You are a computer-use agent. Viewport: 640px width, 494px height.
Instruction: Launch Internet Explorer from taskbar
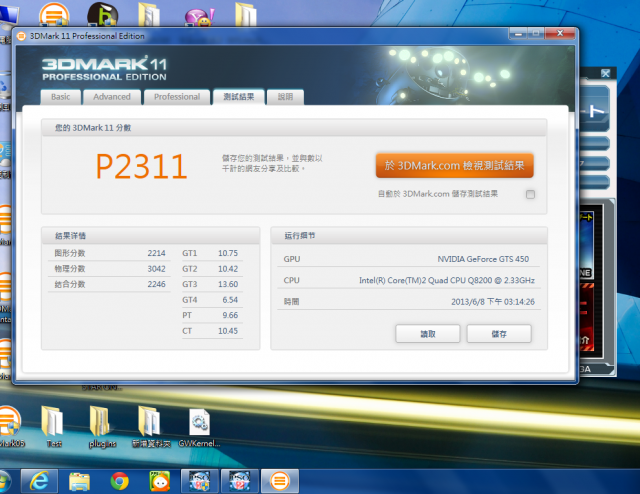pyautogui.click(x=39, y=481)
